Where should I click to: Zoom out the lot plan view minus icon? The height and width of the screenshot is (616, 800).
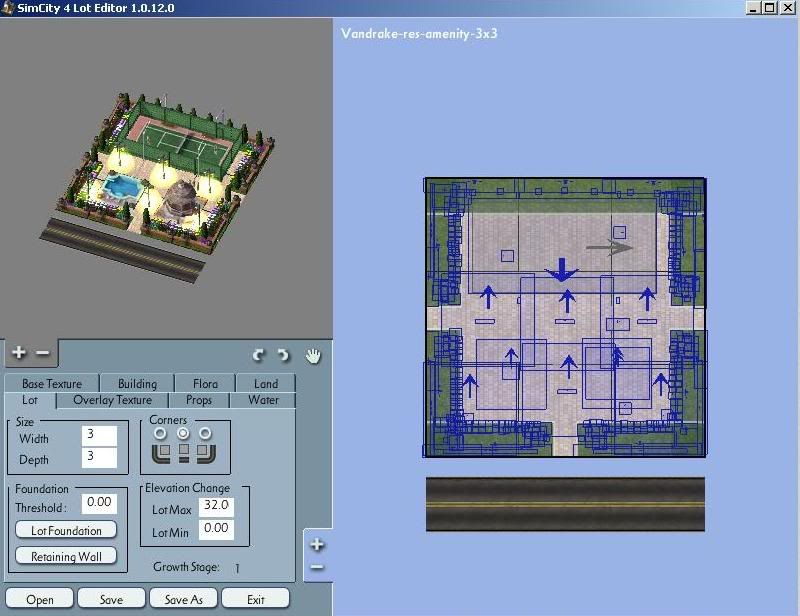pos(317,567)
